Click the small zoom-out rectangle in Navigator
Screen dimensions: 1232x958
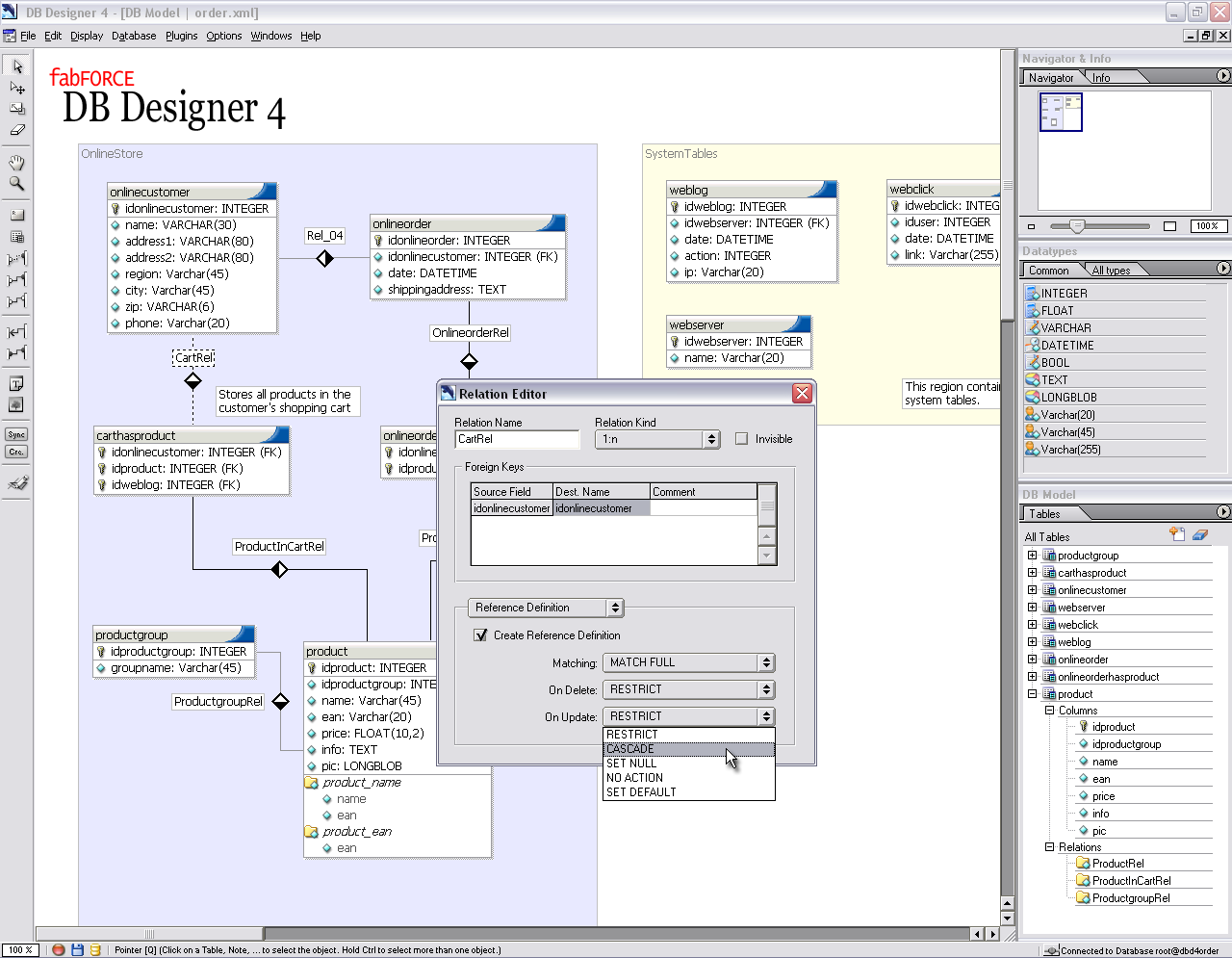tap(1031, 226)
